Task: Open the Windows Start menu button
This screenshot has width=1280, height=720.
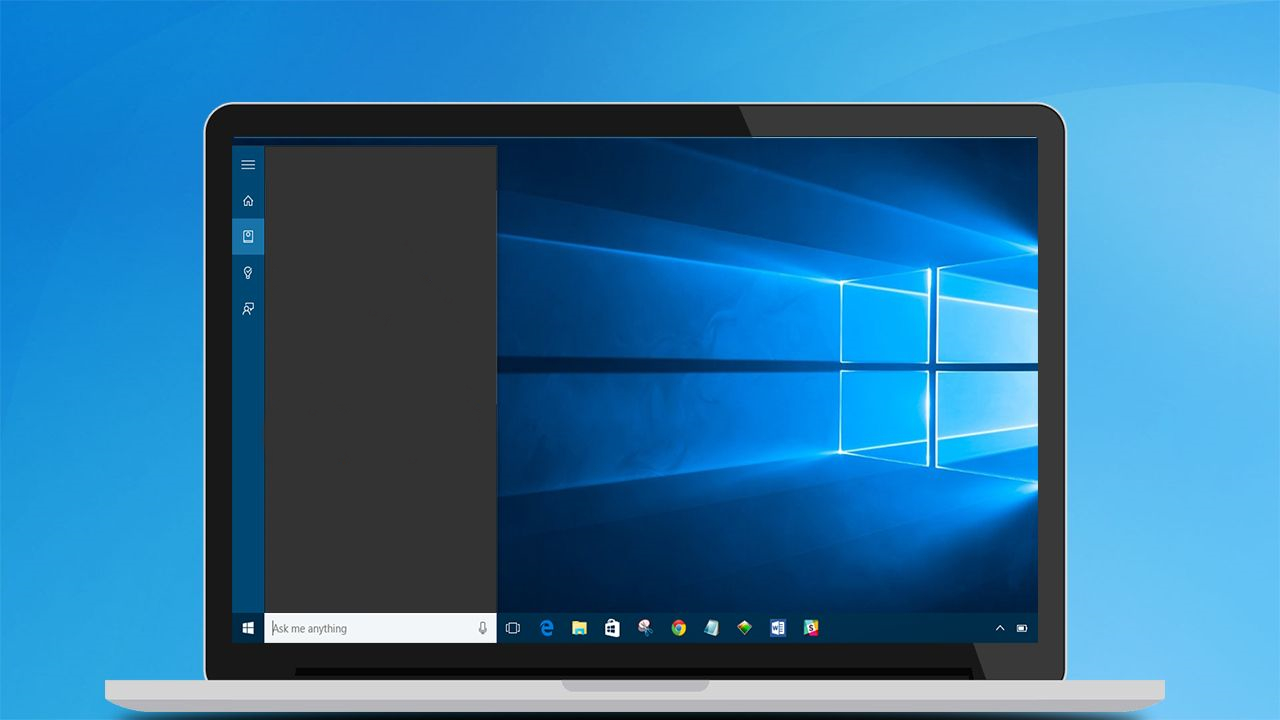Action: click(248, 628)
